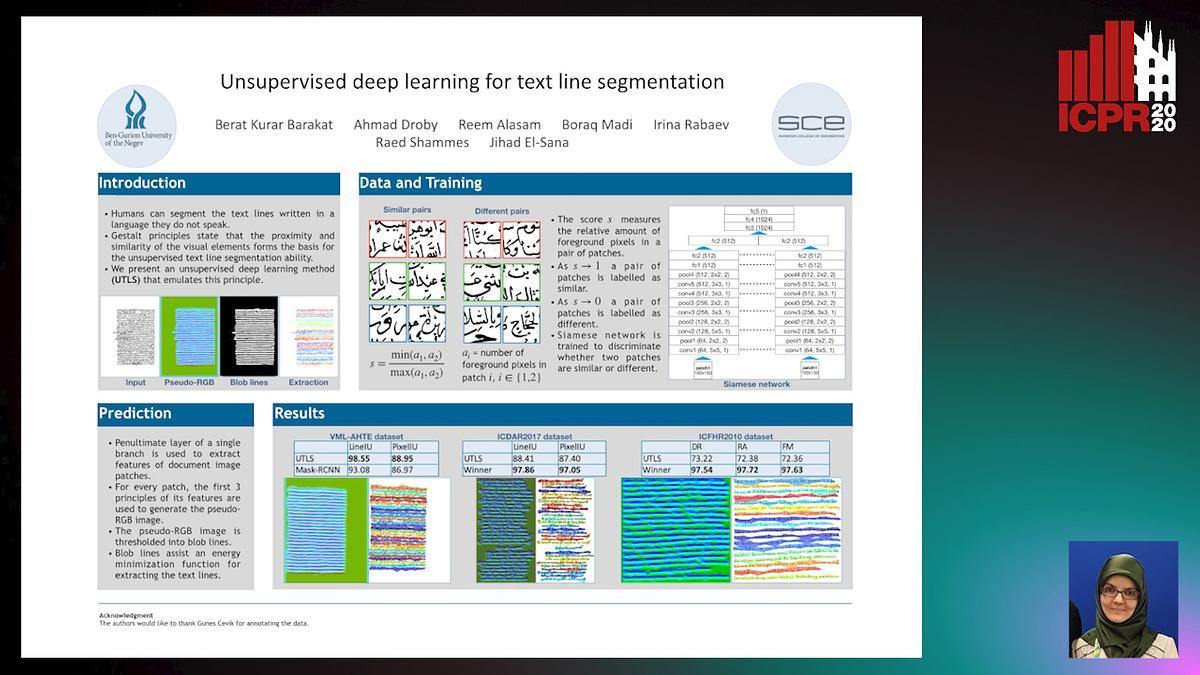Click the VML-AHTE pseudo-RGB result image on green
The image size is (1200, 675).
pos(324,531)
